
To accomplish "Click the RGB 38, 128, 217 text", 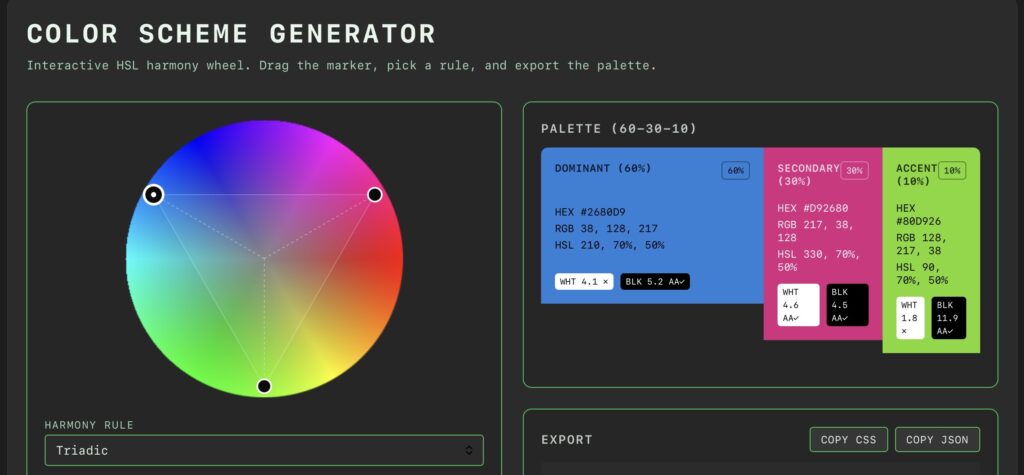I will pyautogui.click(x=606, y=229).
